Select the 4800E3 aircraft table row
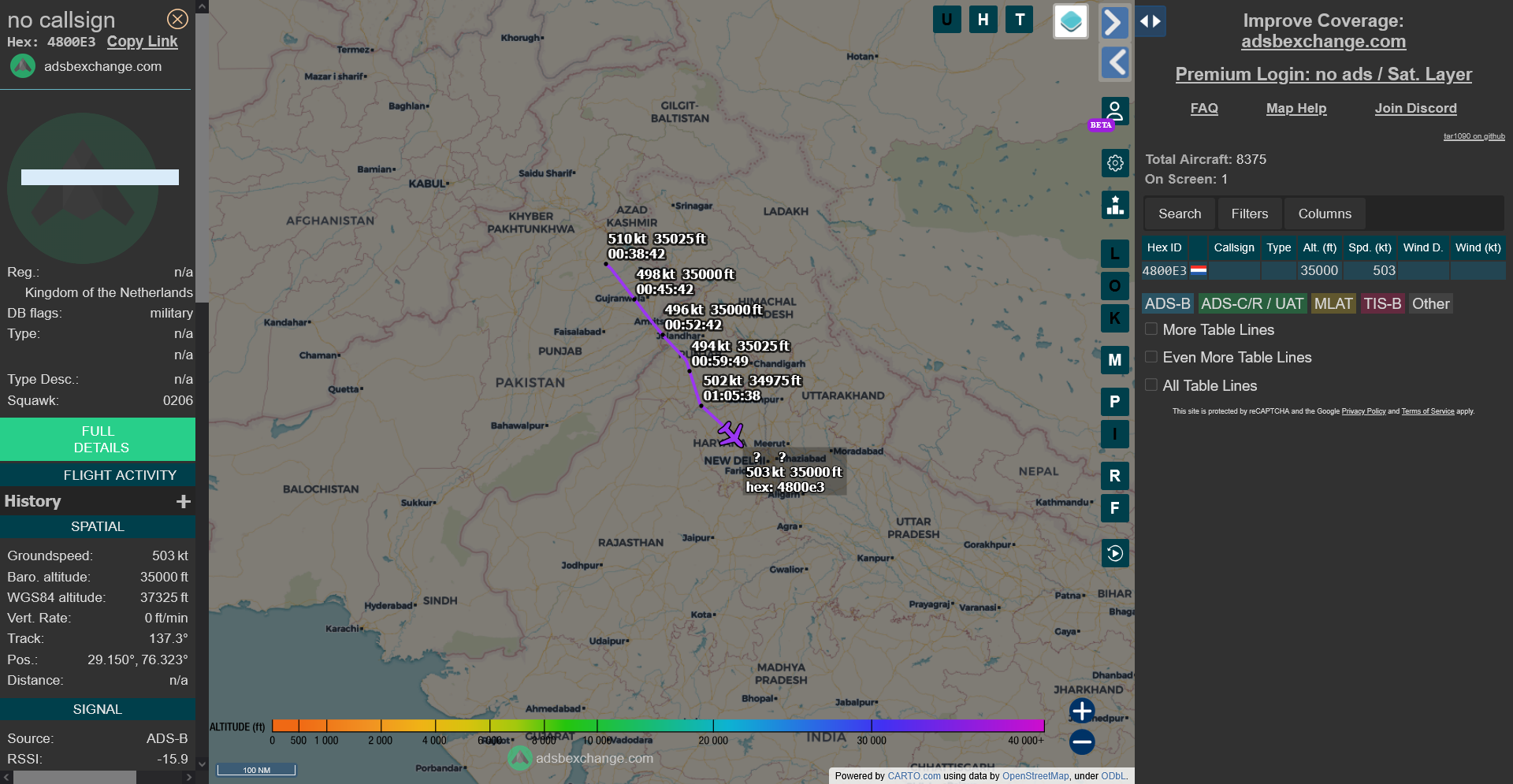Image resolution: width=1513 pixels, height=784 pixels. [1323, 270]
